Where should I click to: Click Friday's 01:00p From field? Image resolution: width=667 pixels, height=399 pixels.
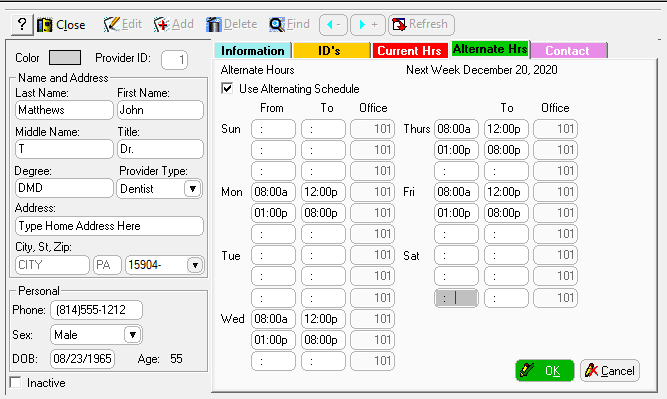[456, 213]
